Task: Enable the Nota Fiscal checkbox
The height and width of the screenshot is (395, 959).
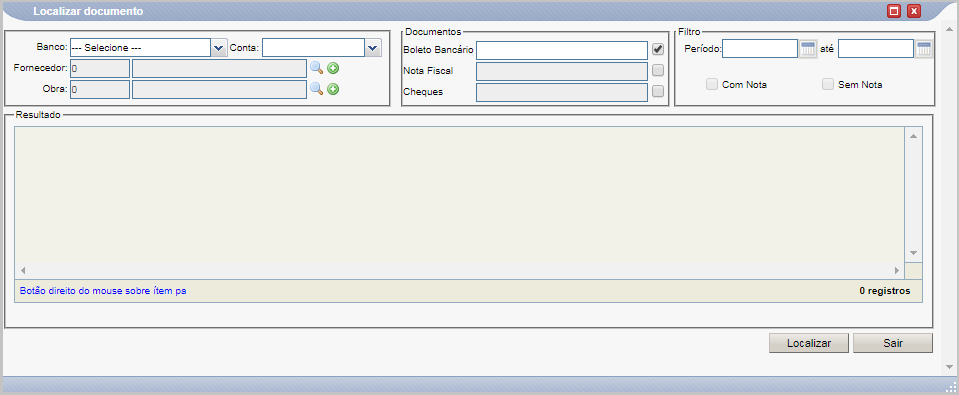Action: pyautogui.click(x=658, y=70)
